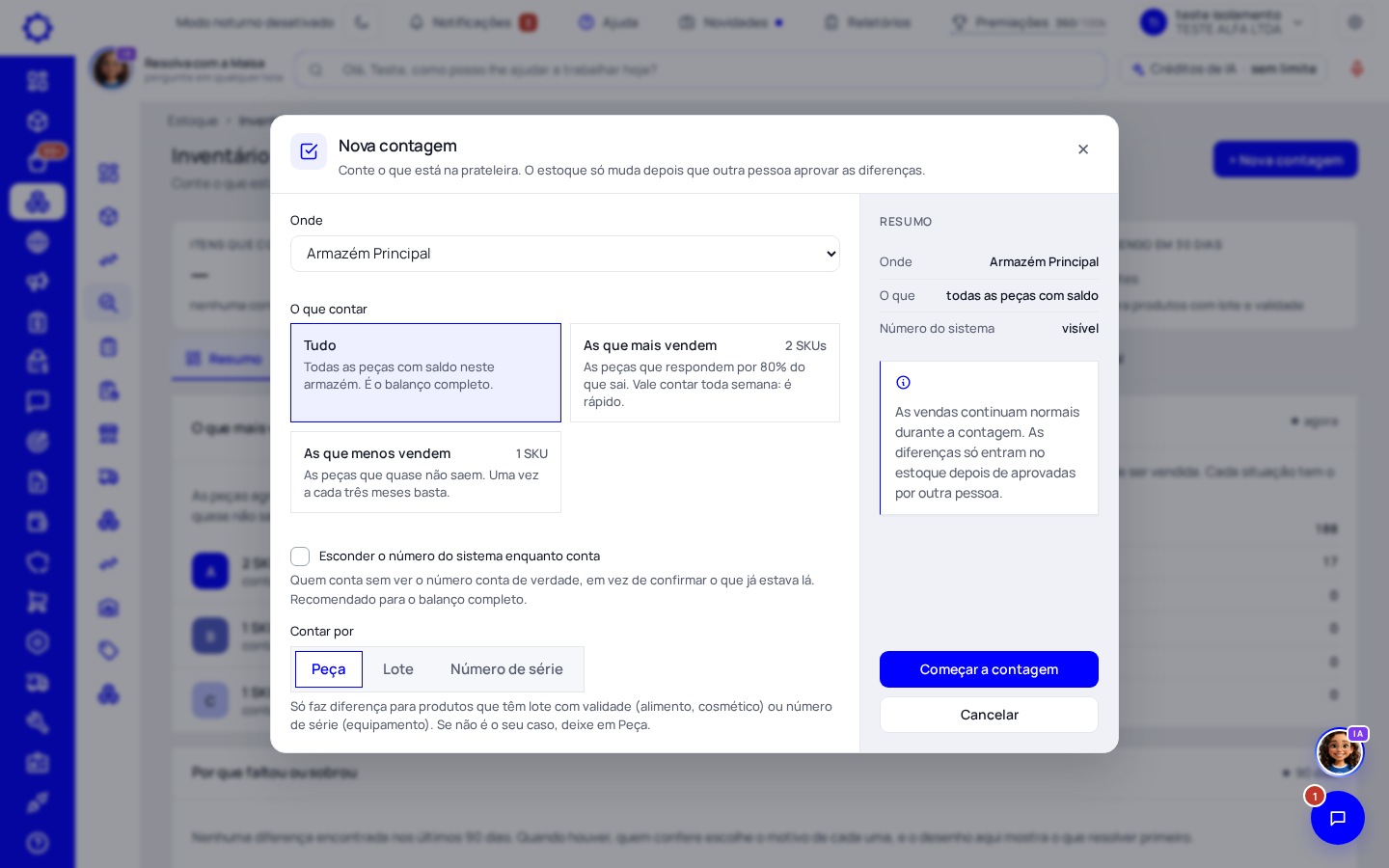Select Peça in Contar por
The image size is (1389, 868).
(x=329, y=669)
